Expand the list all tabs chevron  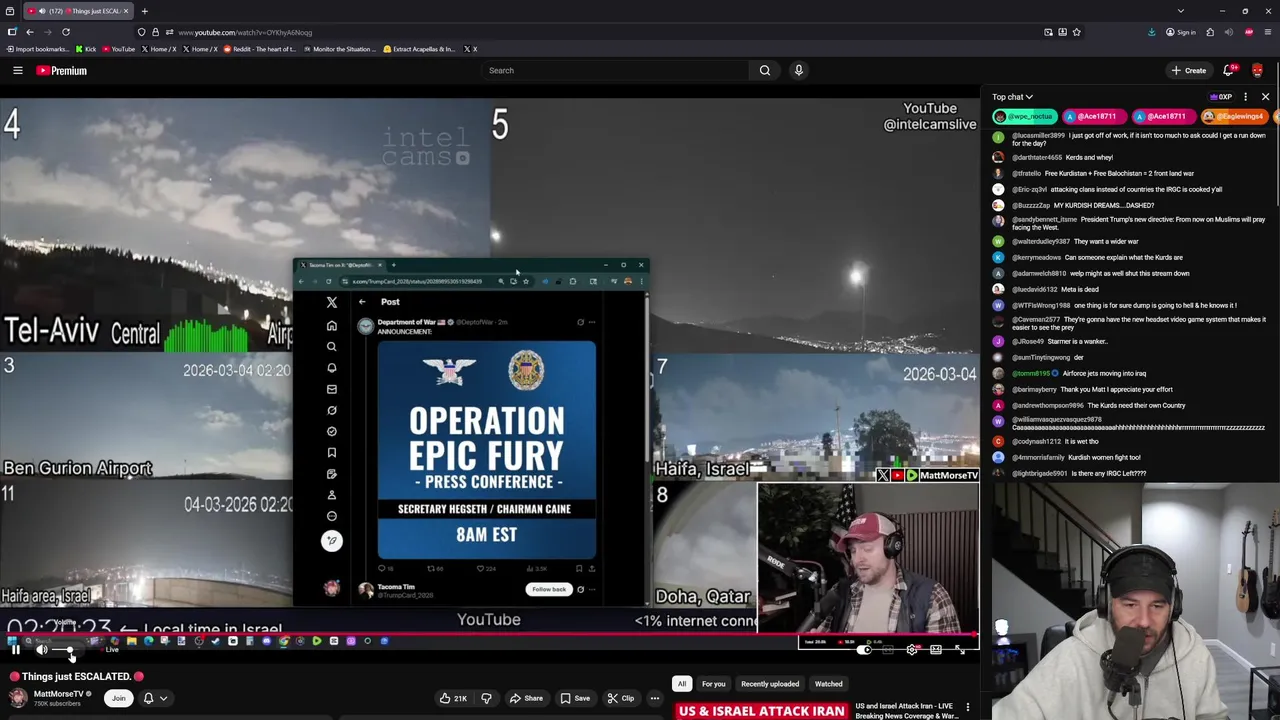pos(1181,11)
